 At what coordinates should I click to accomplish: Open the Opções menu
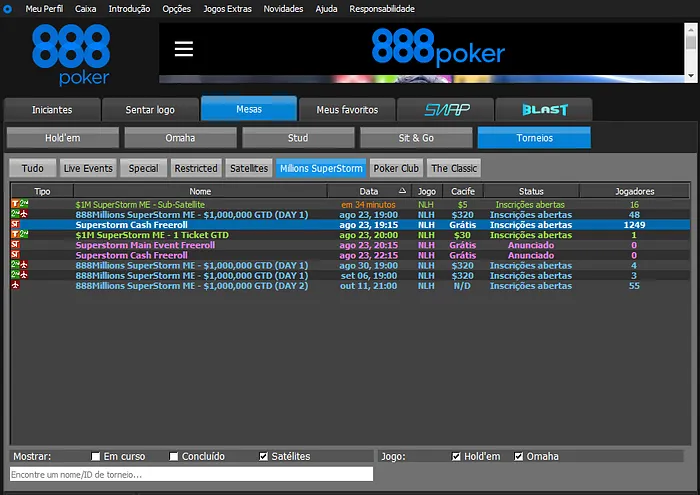click(x=176, y=8)
